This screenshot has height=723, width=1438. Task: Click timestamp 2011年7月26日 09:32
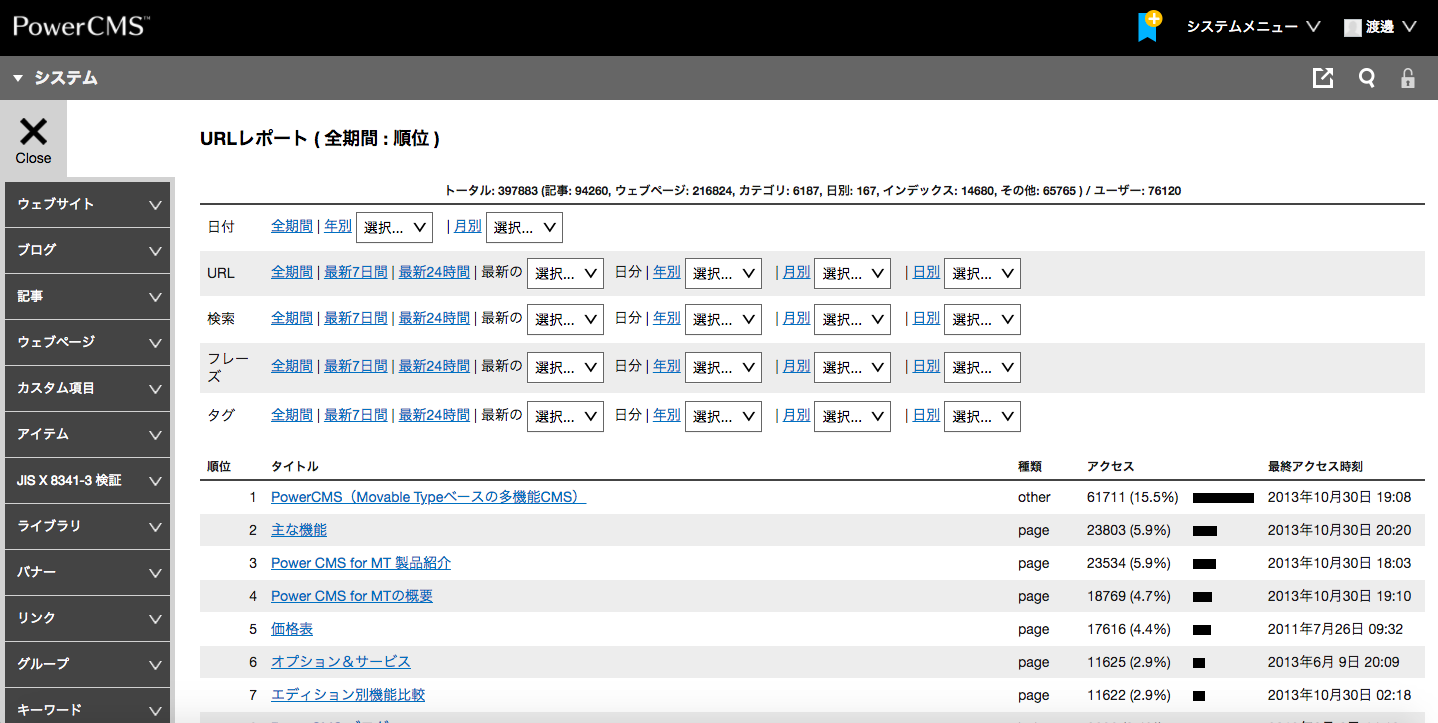1335,628
